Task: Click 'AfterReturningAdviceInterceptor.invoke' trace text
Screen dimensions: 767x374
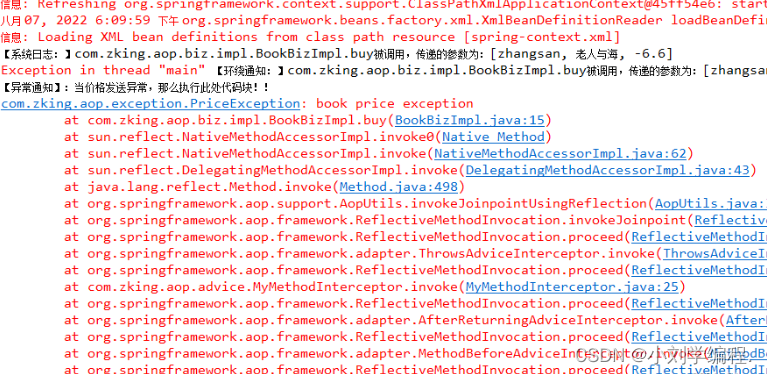Action: 568,320
